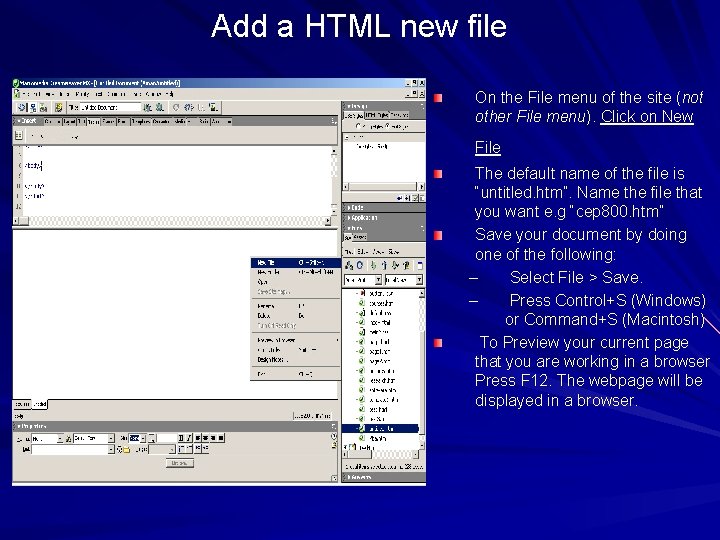
Task: Click the browse folder icon beside Link
Action: coord(126,450)
